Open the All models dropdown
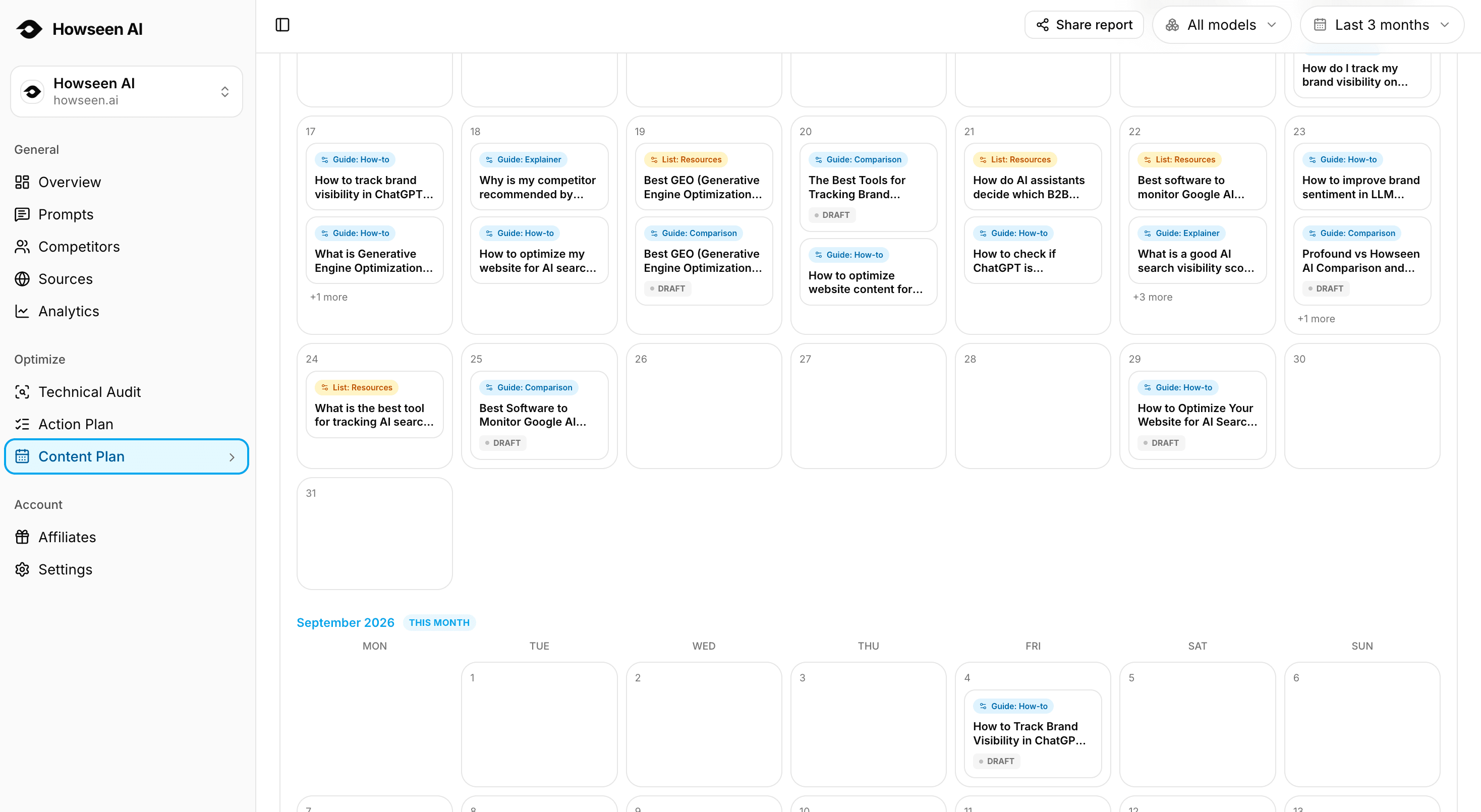This screenshot has width=1481, height=812. pos(1222,25)
